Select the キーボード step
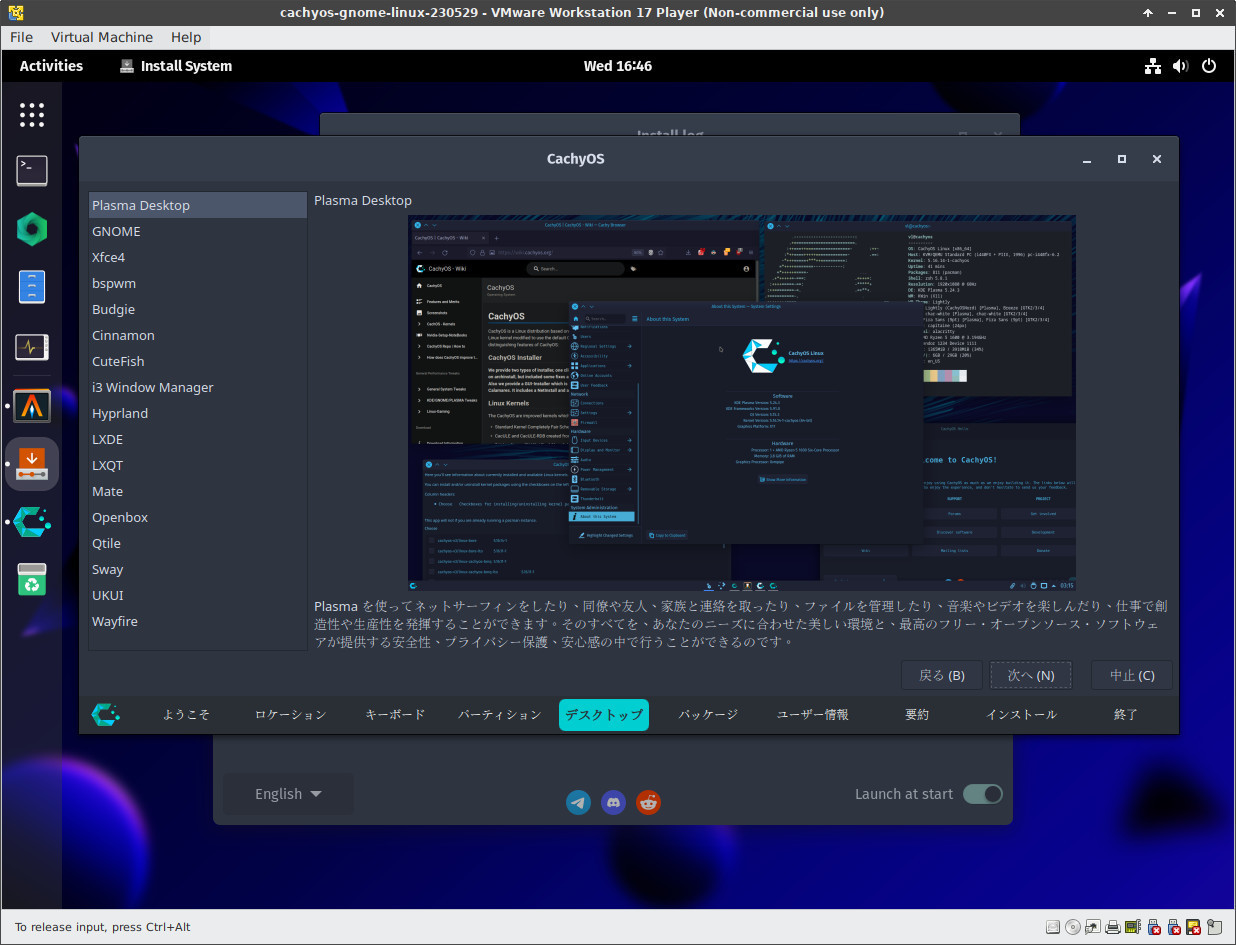This screenshot has height=945, width=1236. point(395,715)
